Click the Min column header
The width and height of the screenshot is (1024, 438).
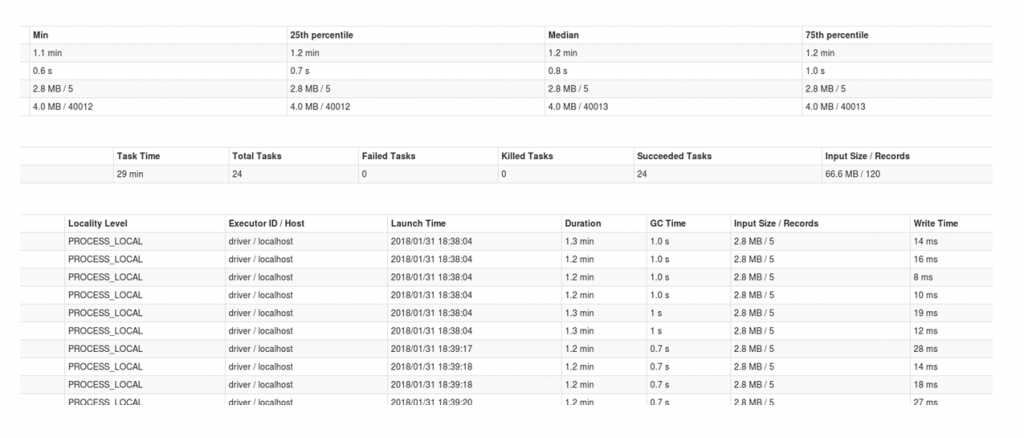click(x=40, y=35)
